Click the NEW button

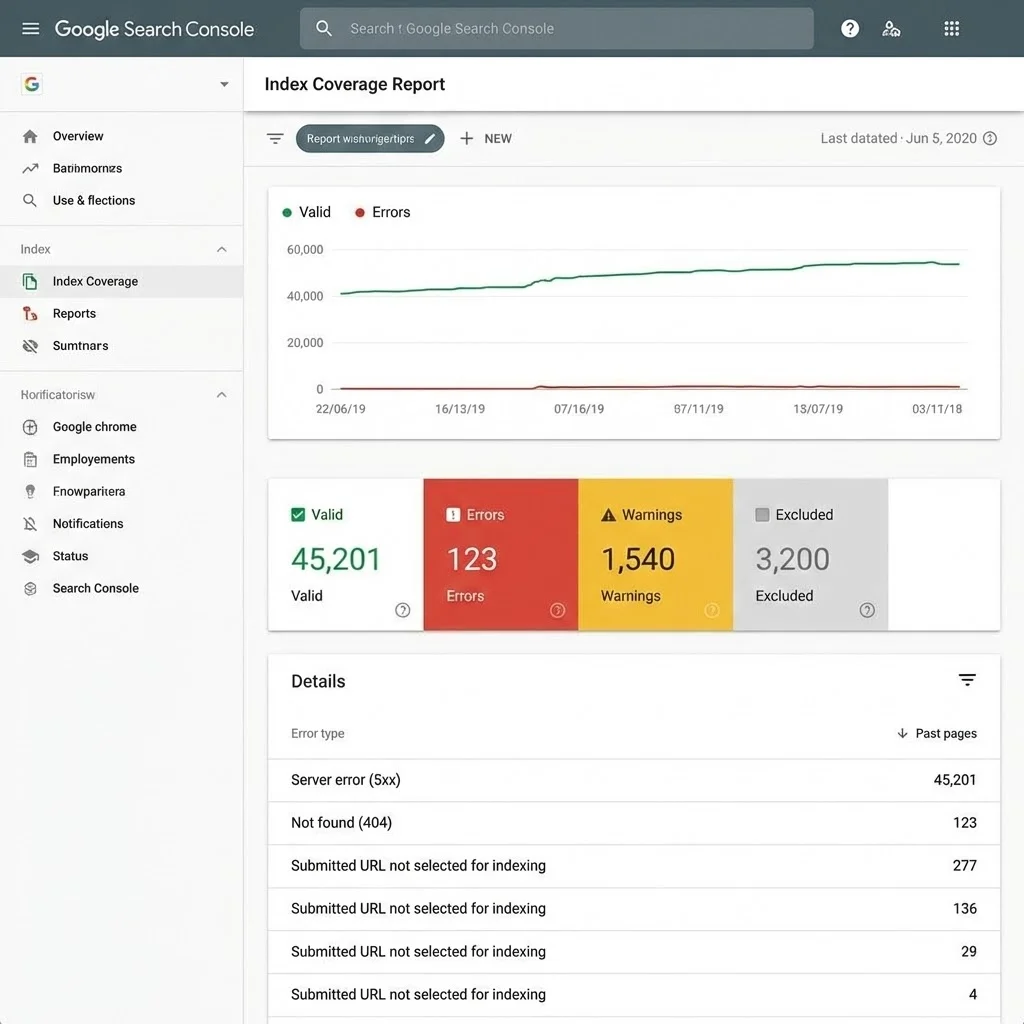pos(487,138)
